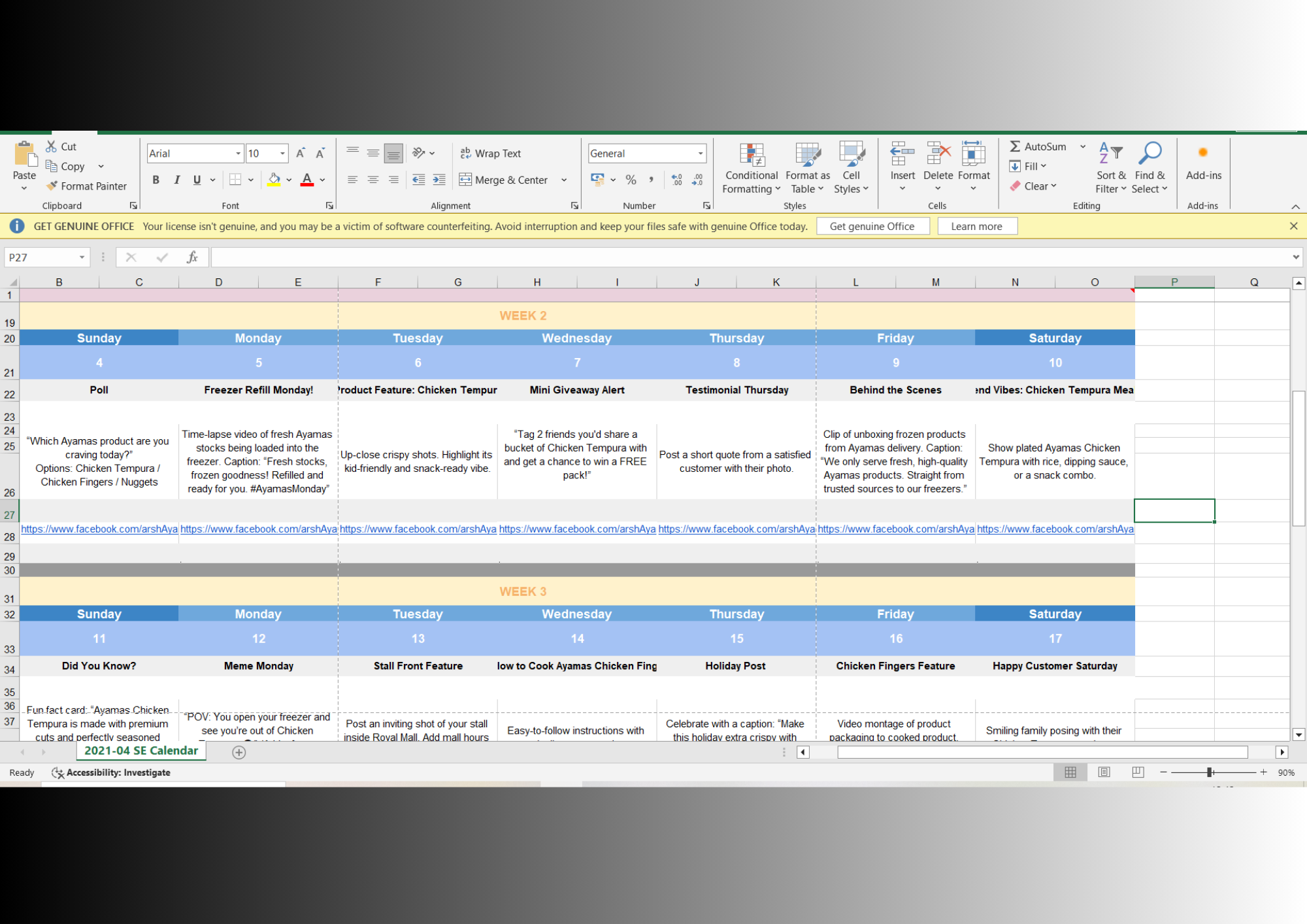
Task: Toggle Merge & Center
Action: pyautogui.click(x=503, y=180)
